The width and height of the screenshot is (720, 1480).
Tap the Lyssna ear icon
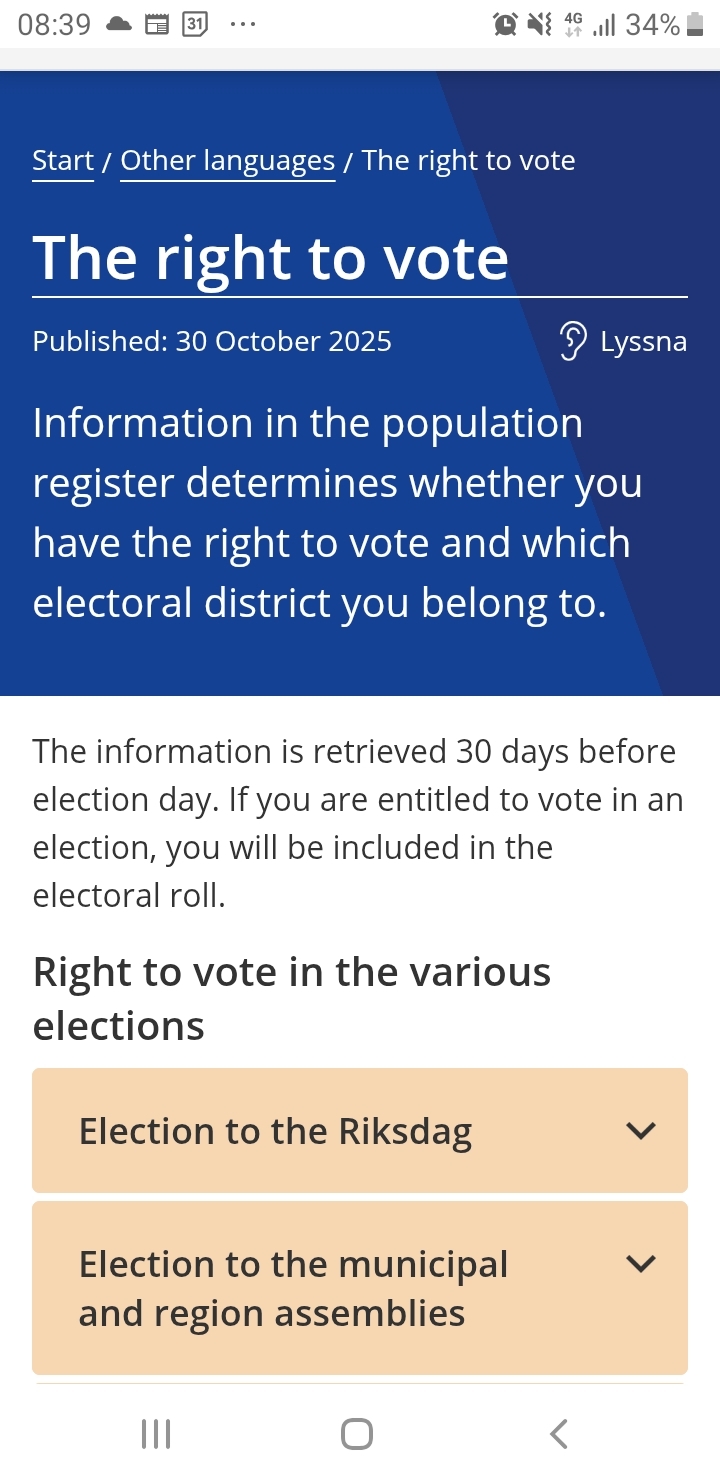[573, 342]
